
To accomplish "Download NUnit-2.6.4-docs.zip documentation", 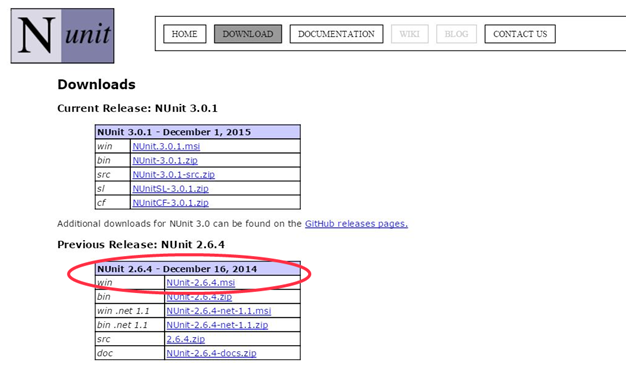I will pyautogui.click(x=211, y=353).
